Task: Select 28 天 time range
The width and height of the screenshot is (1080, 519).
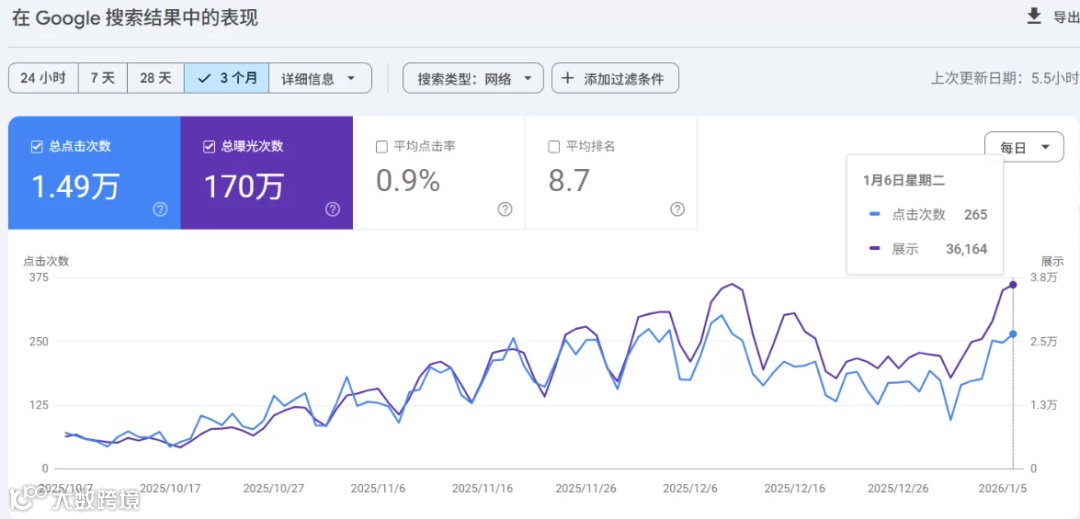Action: coord(156,78)
